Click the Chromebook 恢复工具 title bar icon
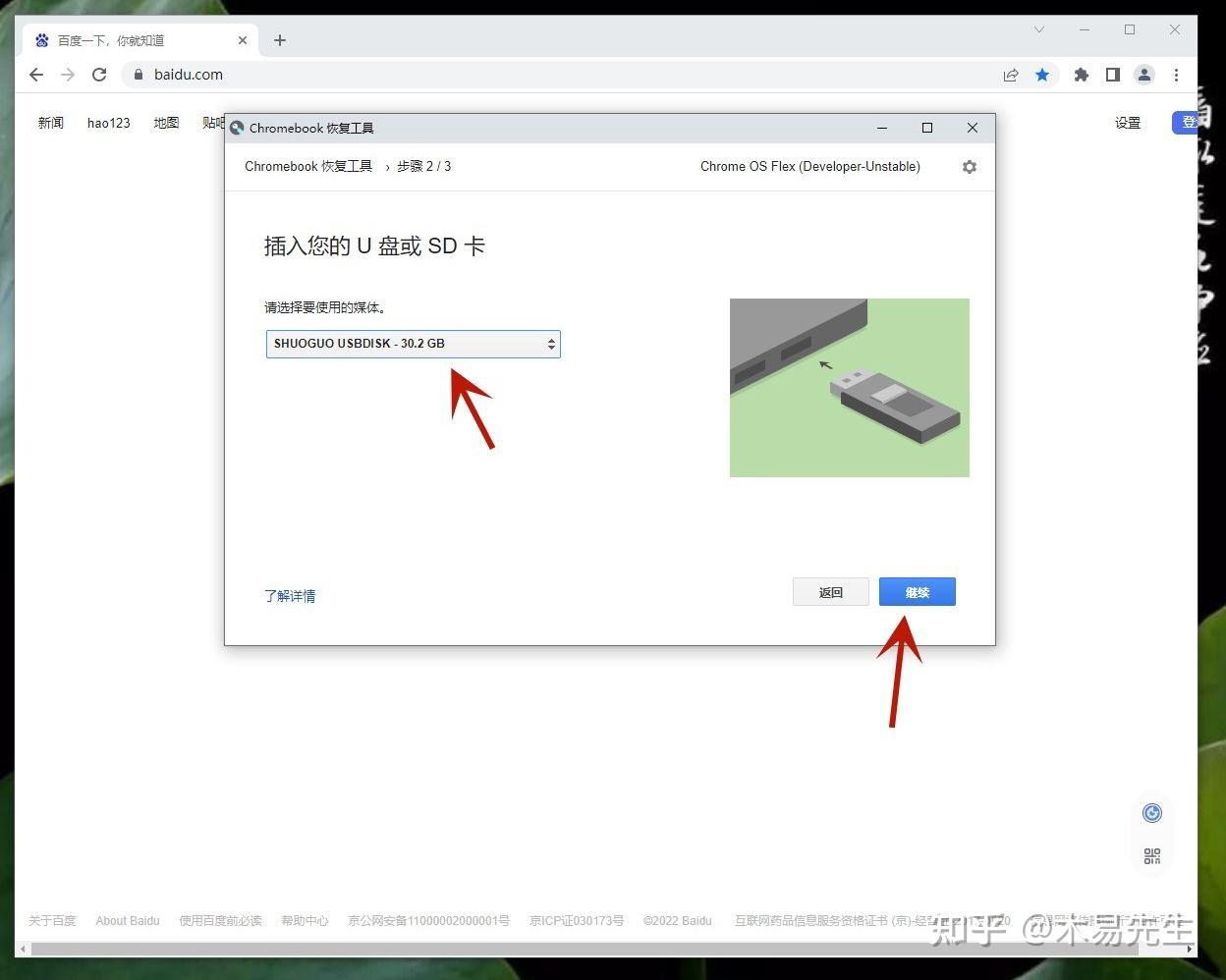Image resolution: width=1226 pixels, height=980 pixels. 237,128
